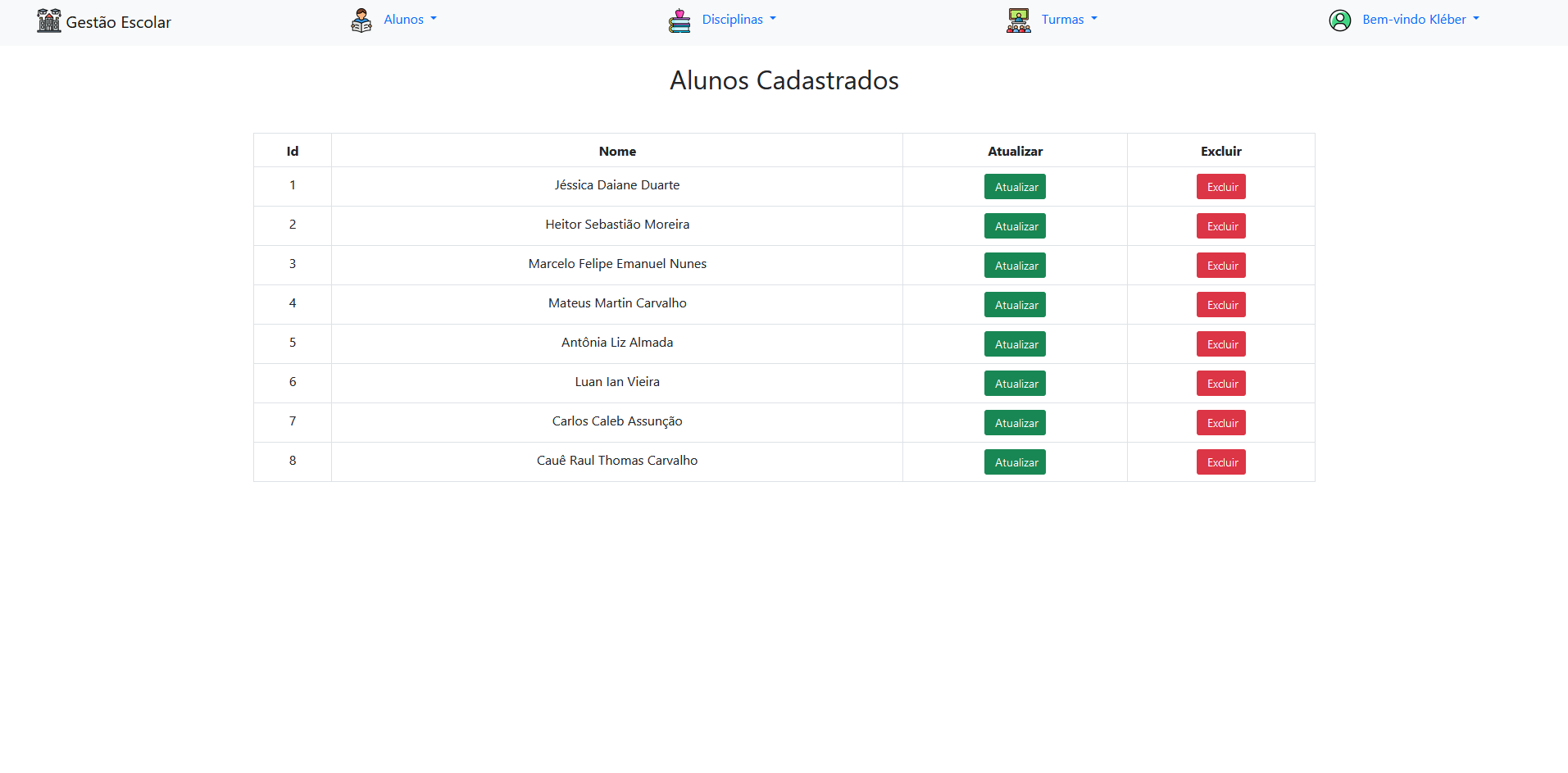Click the Id column header
The image size is (1568, 773).
pyautogui.click(x=292, y=151)
